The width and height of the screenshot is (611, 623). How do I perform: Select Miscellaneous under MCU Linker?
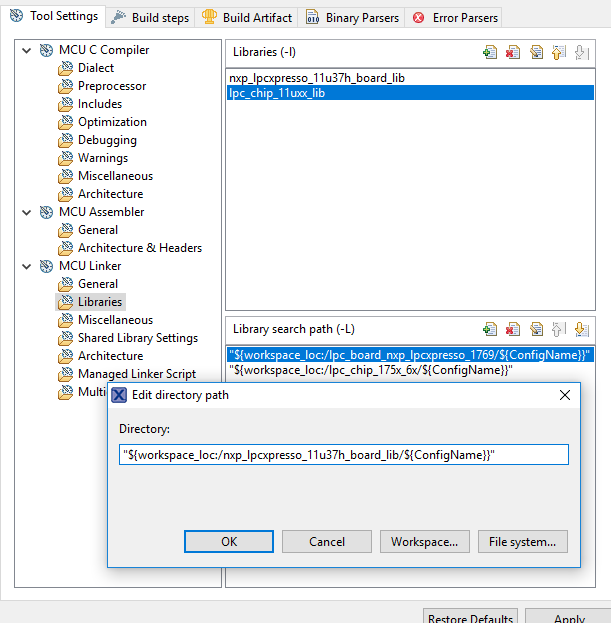click(115, 320)
